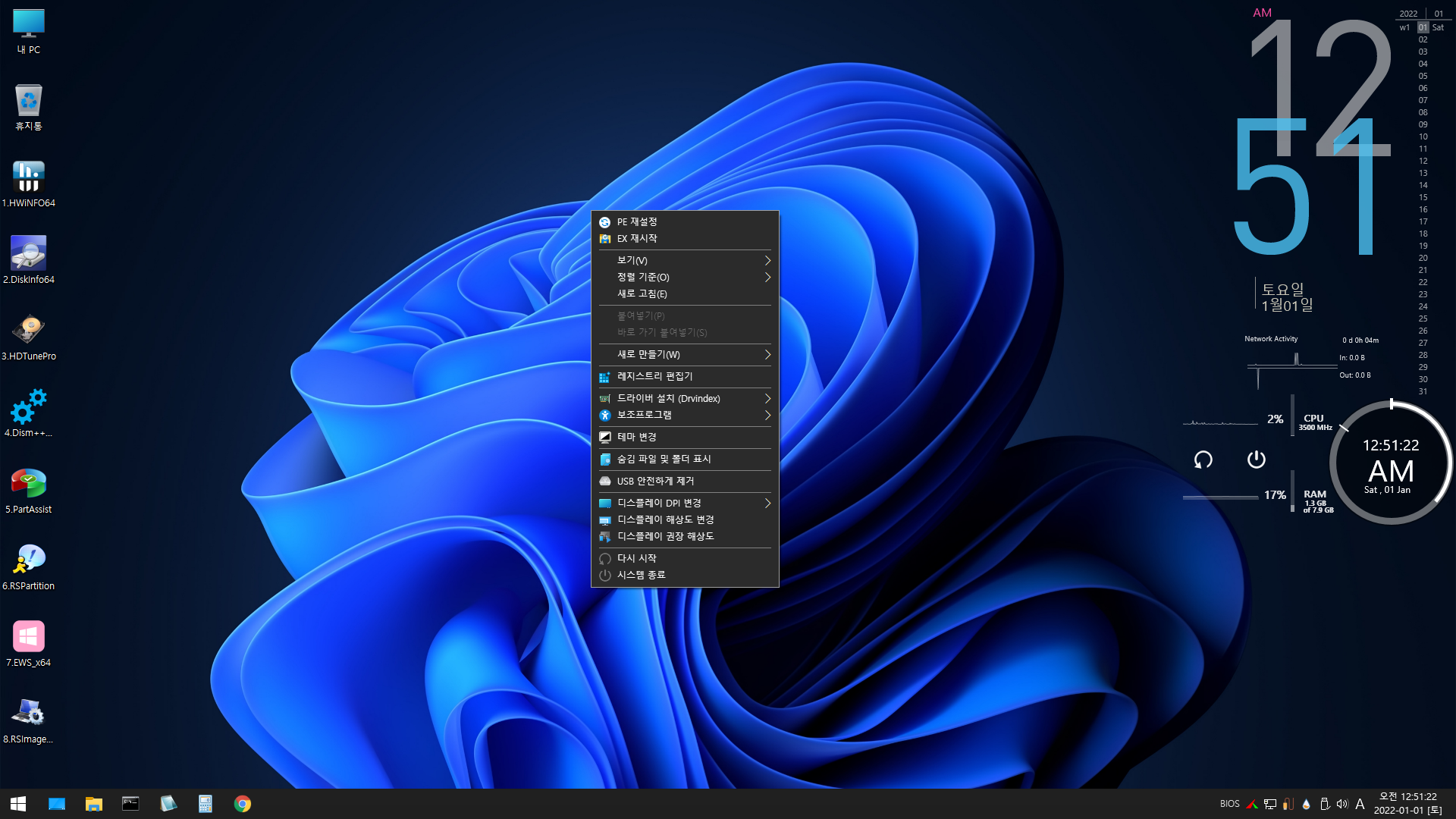Select the 1.HWiNFO64 desktop shortcut
Screen dimensions: 1456x819
click(29, 184)
